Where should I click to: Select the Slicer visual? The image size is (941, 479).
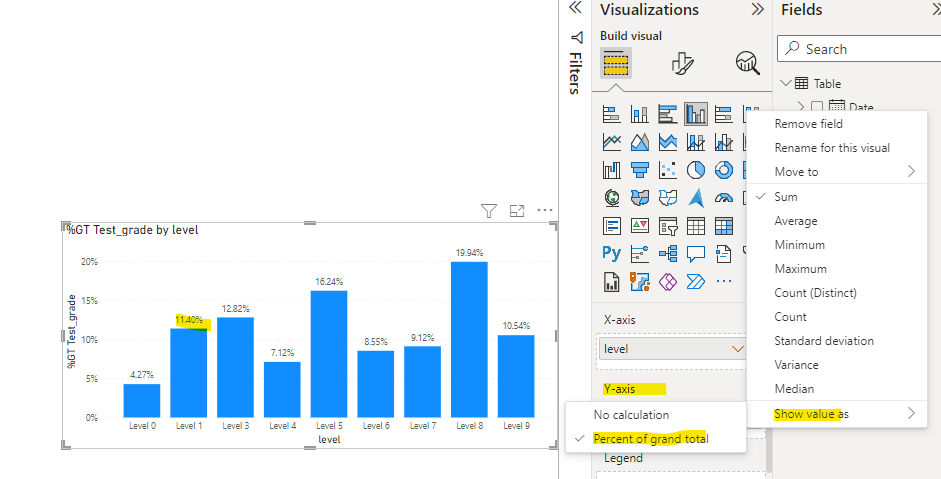(668, 226)
